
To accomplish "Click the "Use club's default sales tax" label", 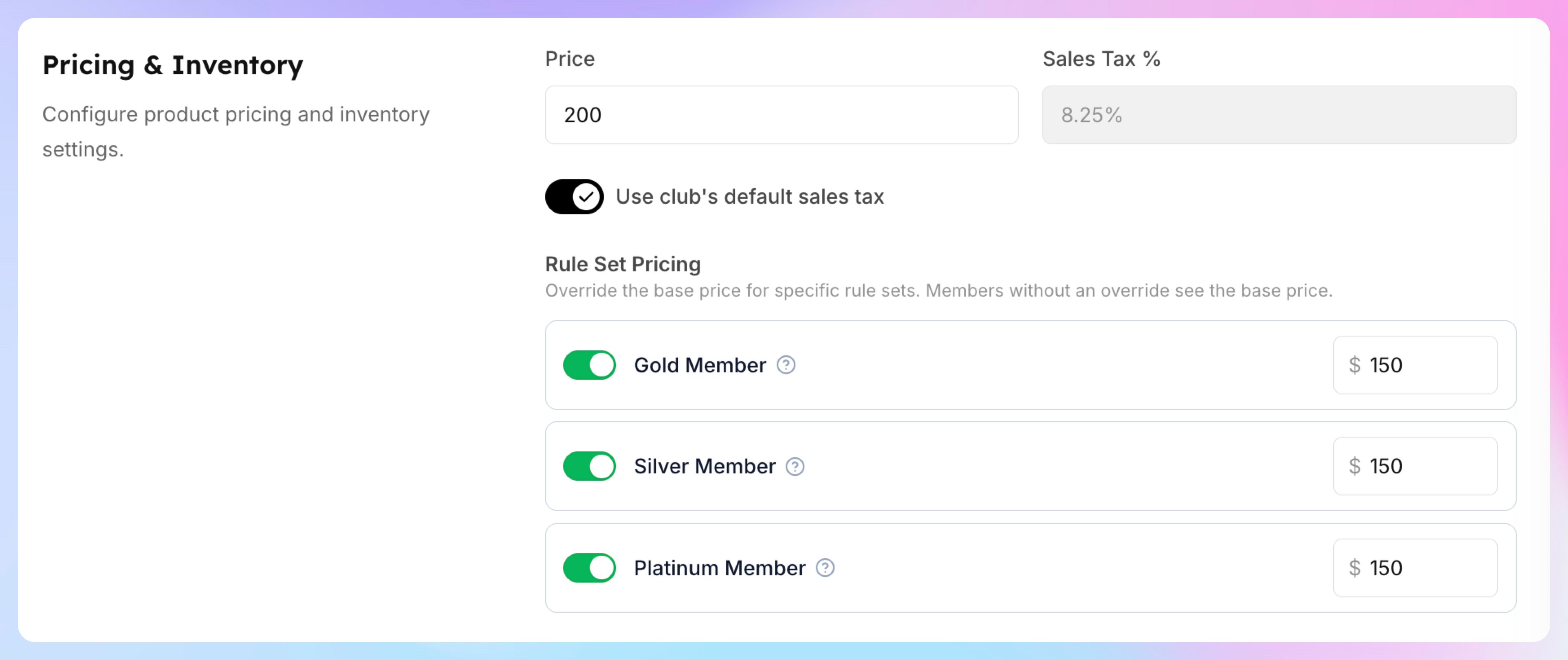I will [750, 197].
